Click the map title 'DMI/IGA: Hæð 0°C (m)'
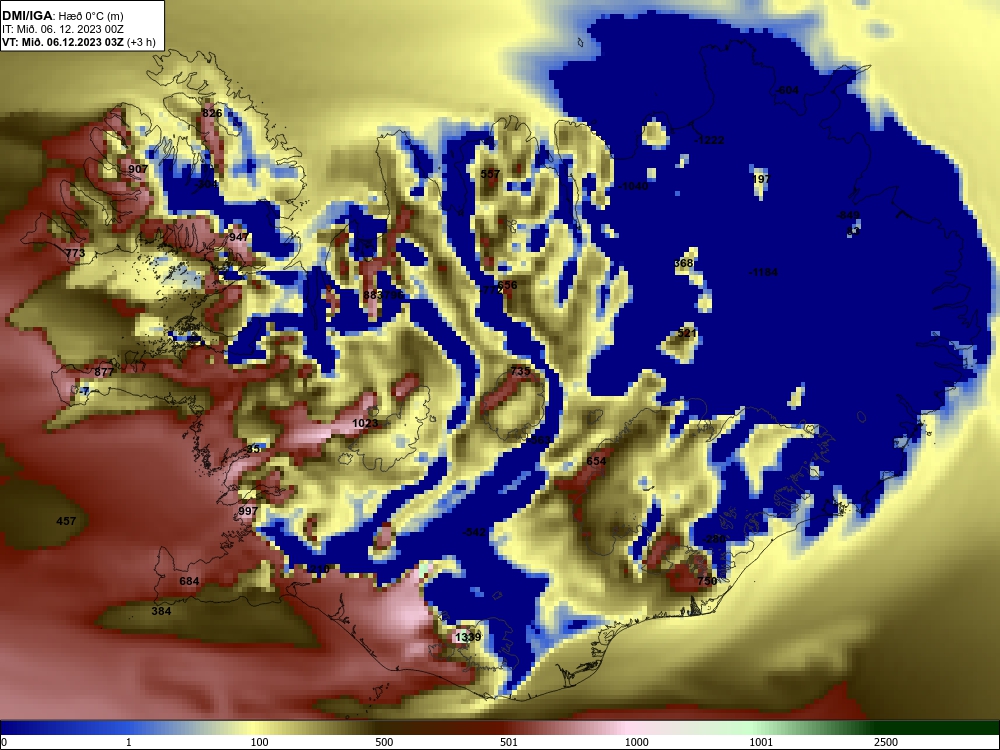The width and height of the screenshot is (1000, 750). [63, 16]
